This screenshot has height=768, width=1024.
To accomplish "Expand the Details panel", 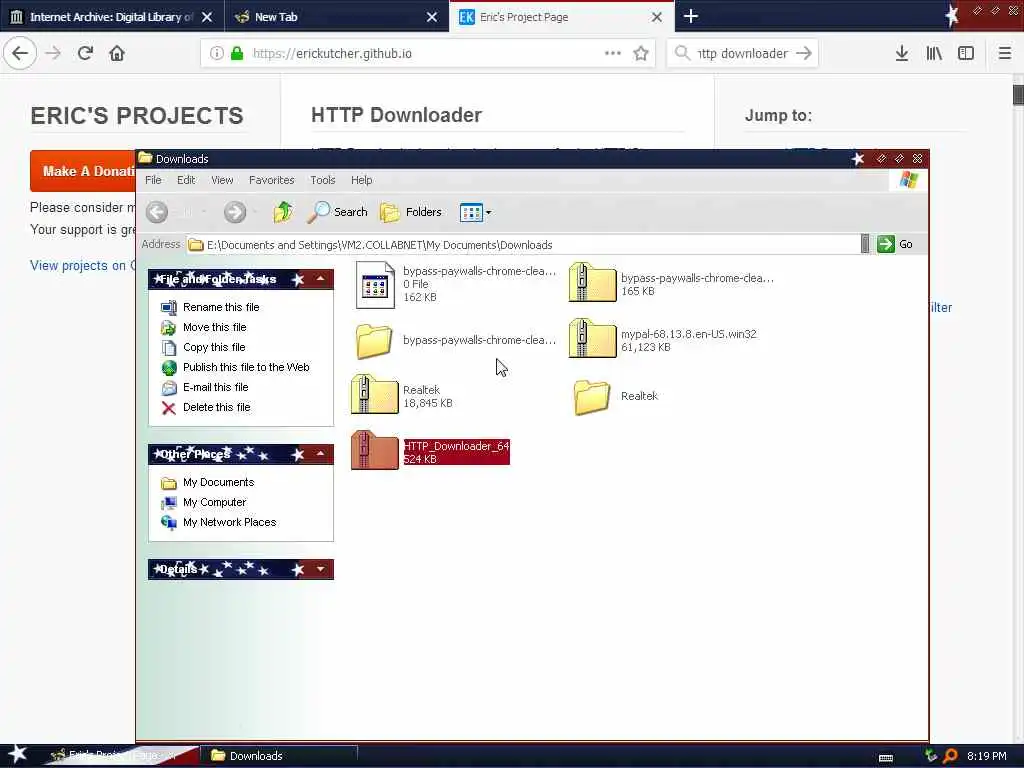I will click(321, 569).
